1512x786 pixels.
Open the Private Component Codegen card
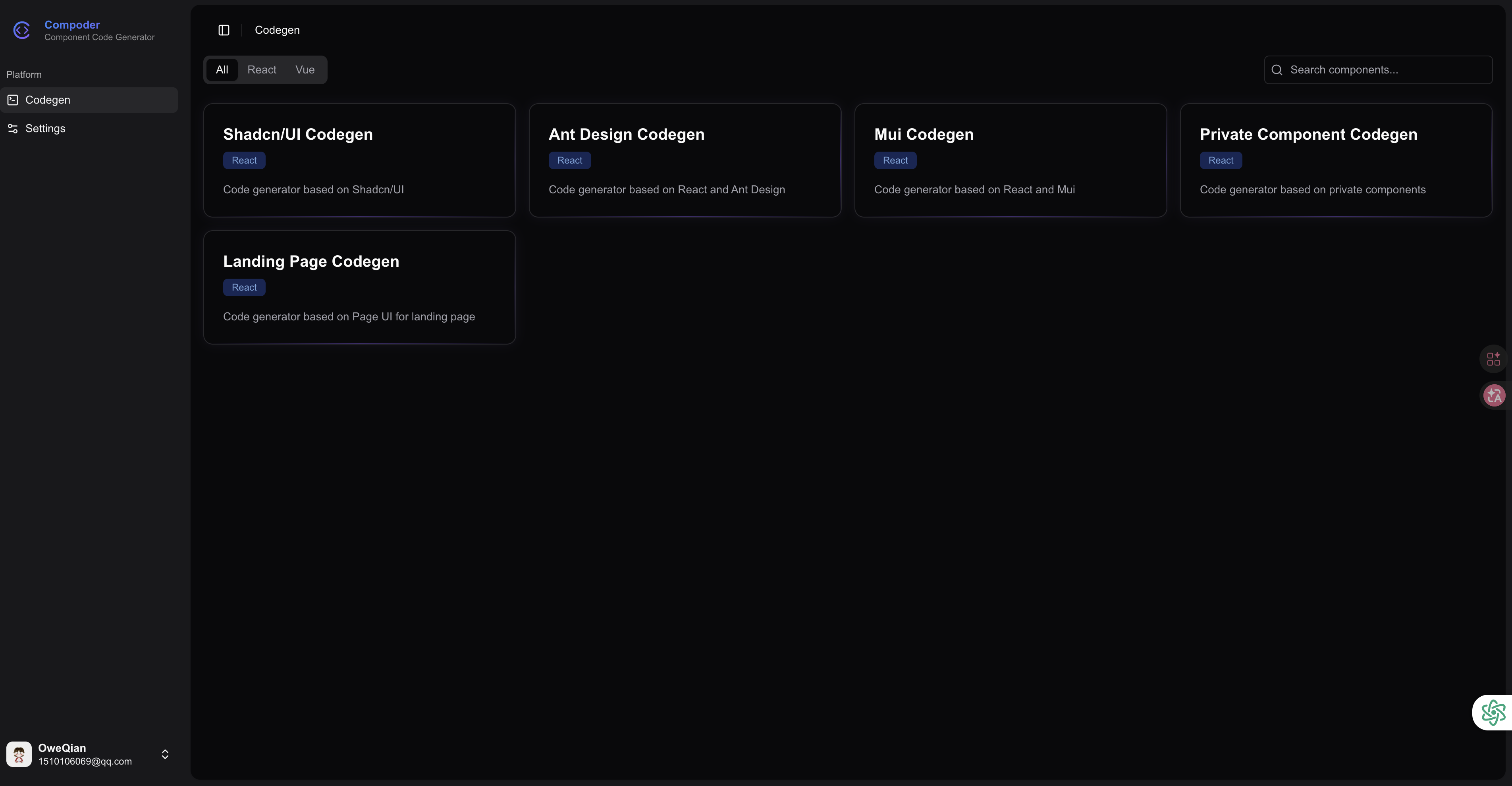click(x=1336, y=160)
